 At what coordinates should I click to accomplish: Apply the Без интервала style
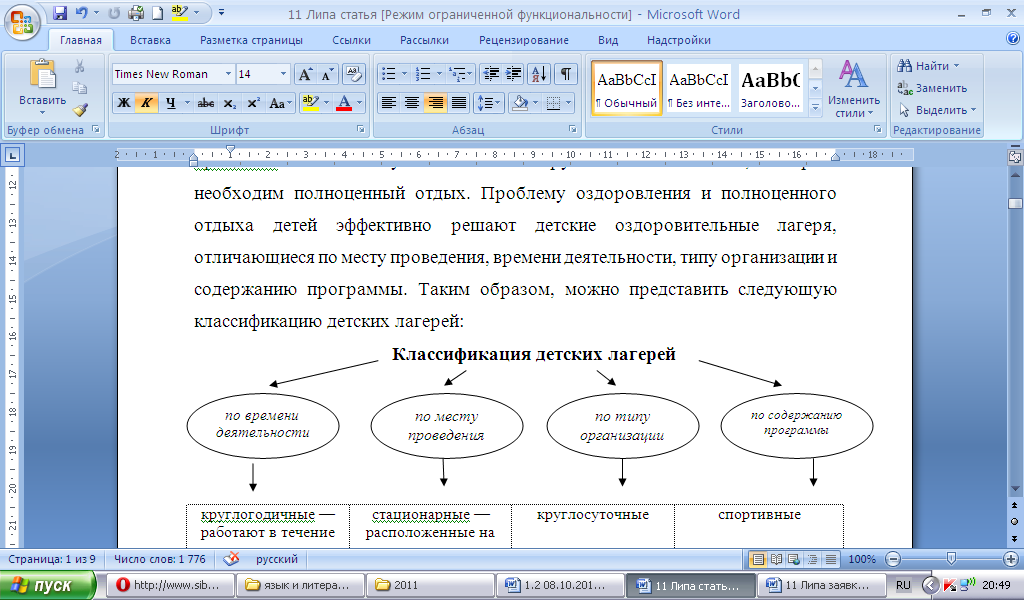pos(698,89)
